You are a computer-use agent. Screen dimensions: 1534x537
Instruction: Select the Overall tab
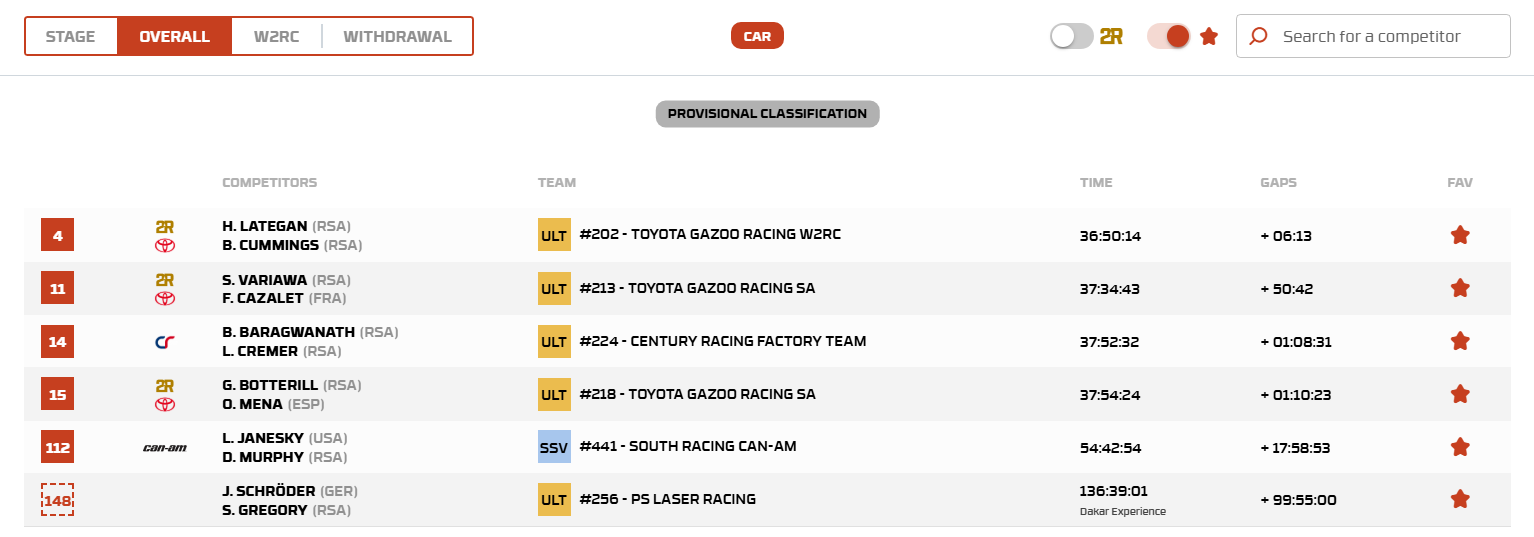tap(174, 36)
